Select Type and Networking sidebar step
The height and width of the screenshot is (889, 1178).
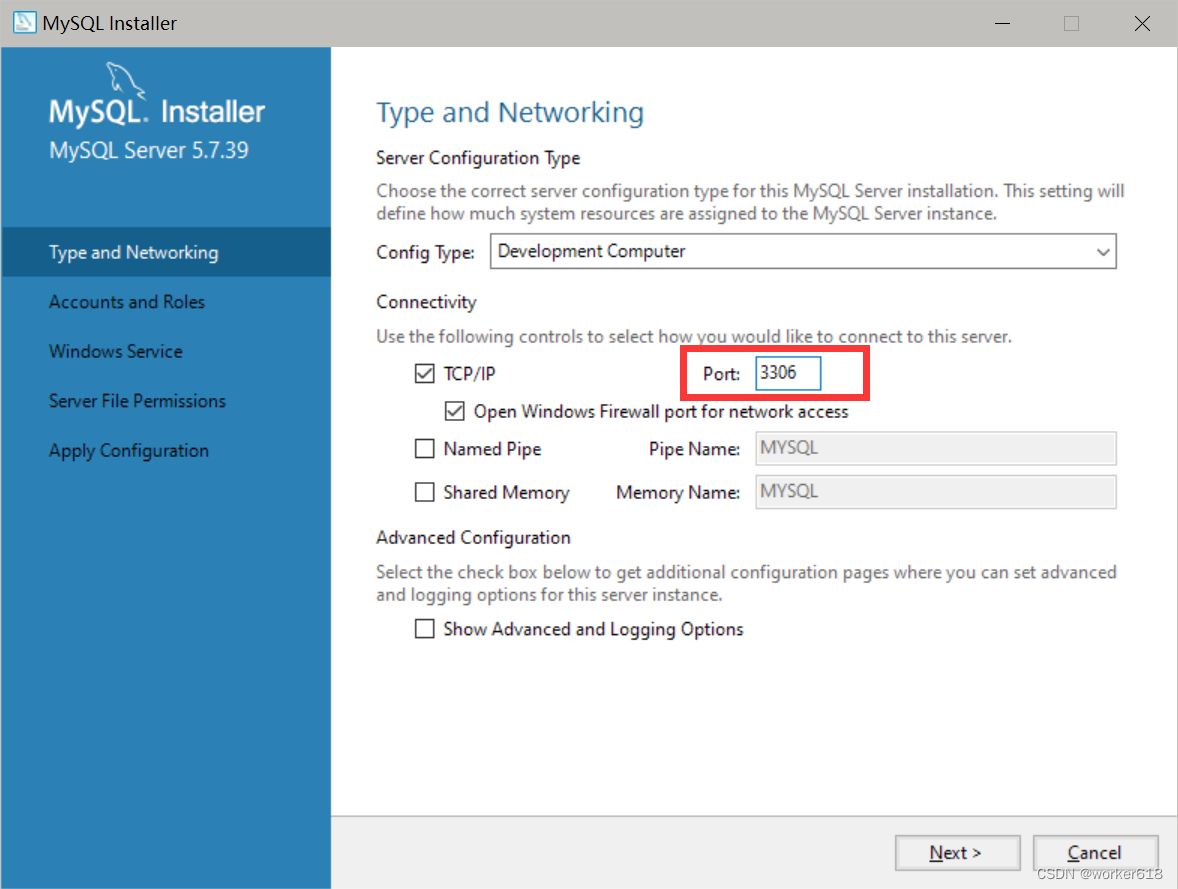166,252
